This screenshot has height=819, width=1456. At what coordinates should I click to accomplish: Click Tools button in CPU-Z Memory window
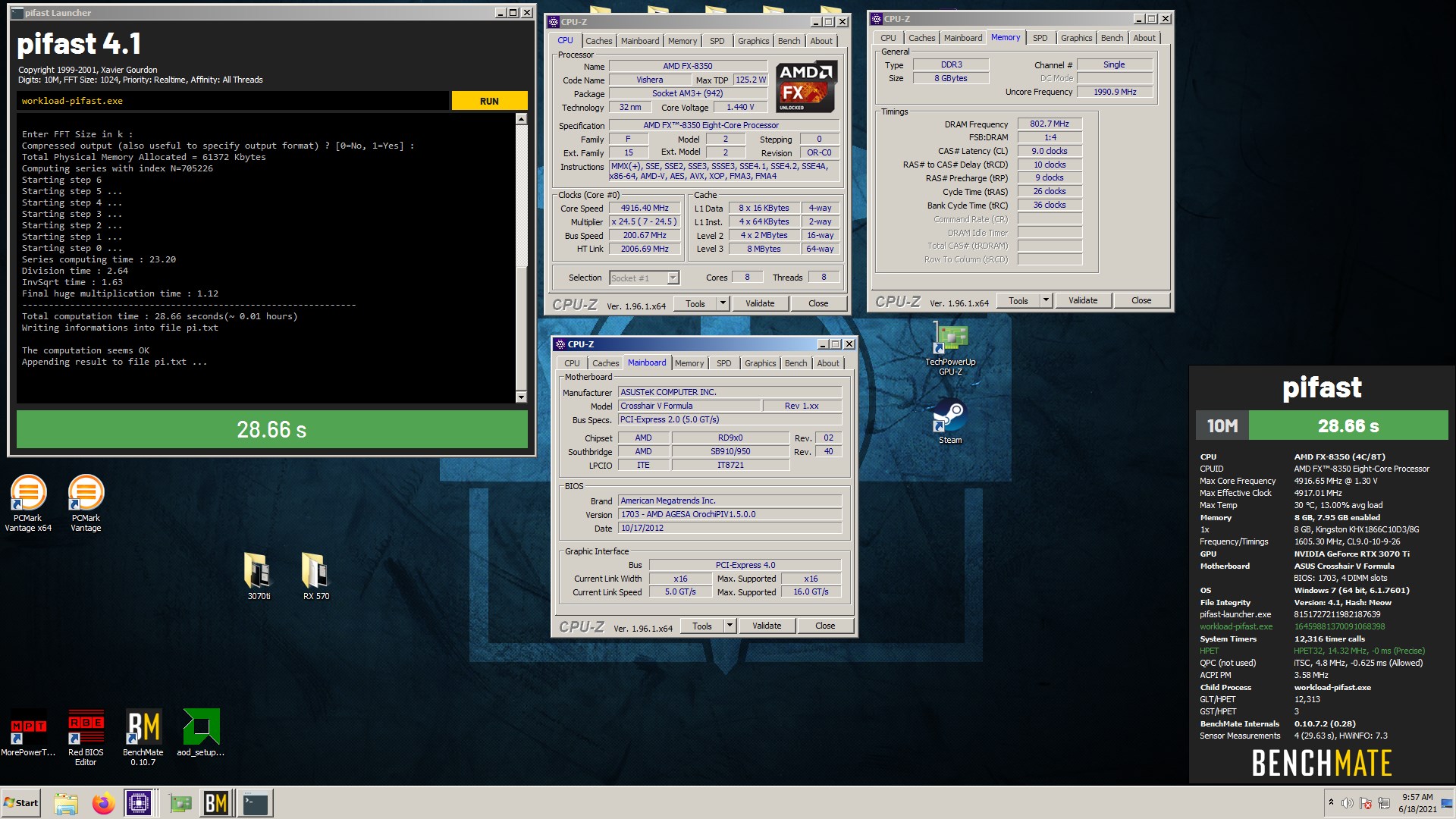[1018, 300]
